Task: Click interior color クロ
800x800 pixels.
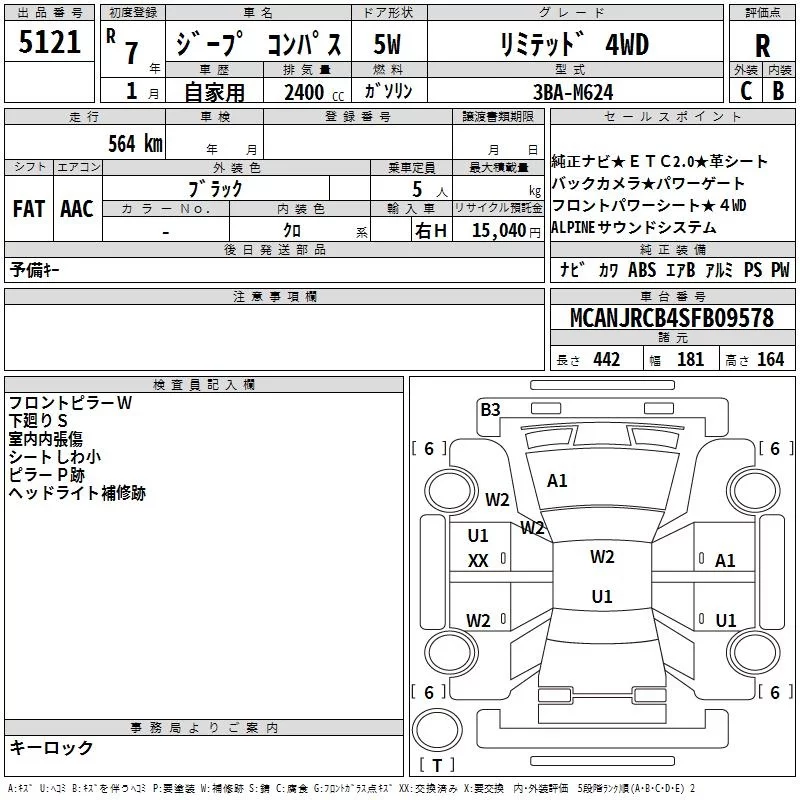Action: click(x=292, y=230)
